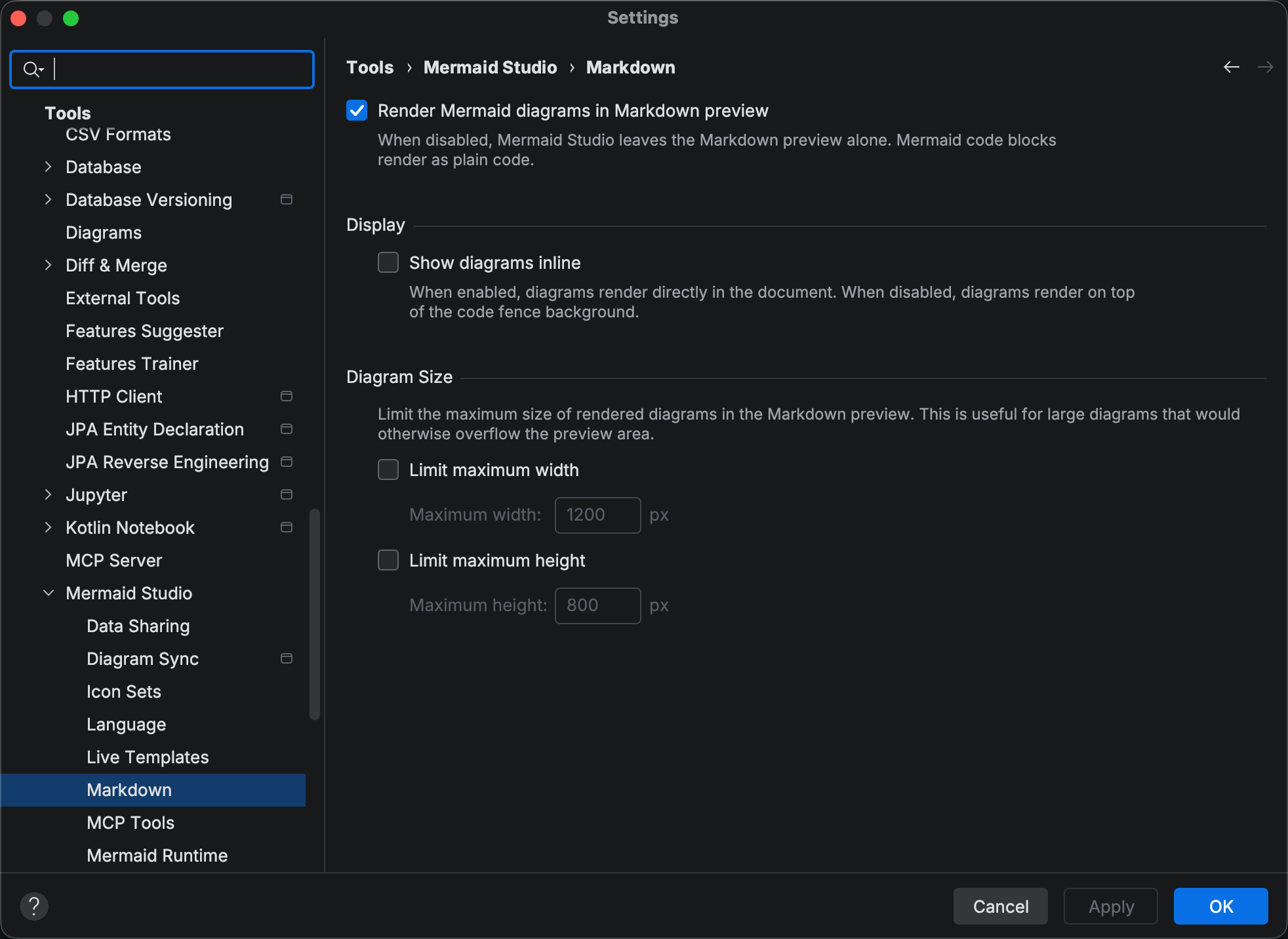Select Mermaid Studio in the tree
The height and width of the screenshot is (939, 1288).
[129, 593]
